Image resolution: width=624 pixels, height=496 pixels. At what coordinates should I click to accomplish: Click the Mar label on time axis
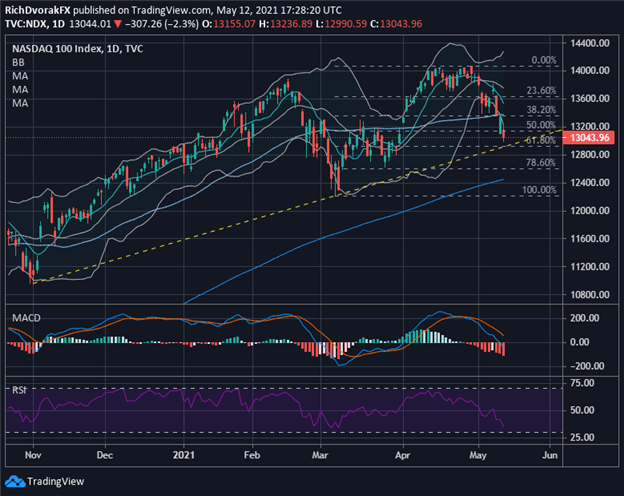(320, 455)
